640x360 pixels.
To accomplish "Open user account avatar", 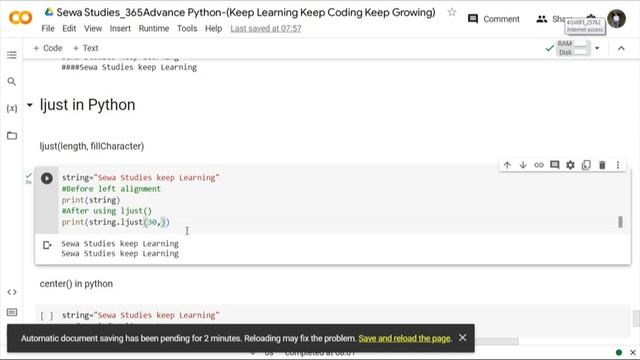I will [616, 18].
